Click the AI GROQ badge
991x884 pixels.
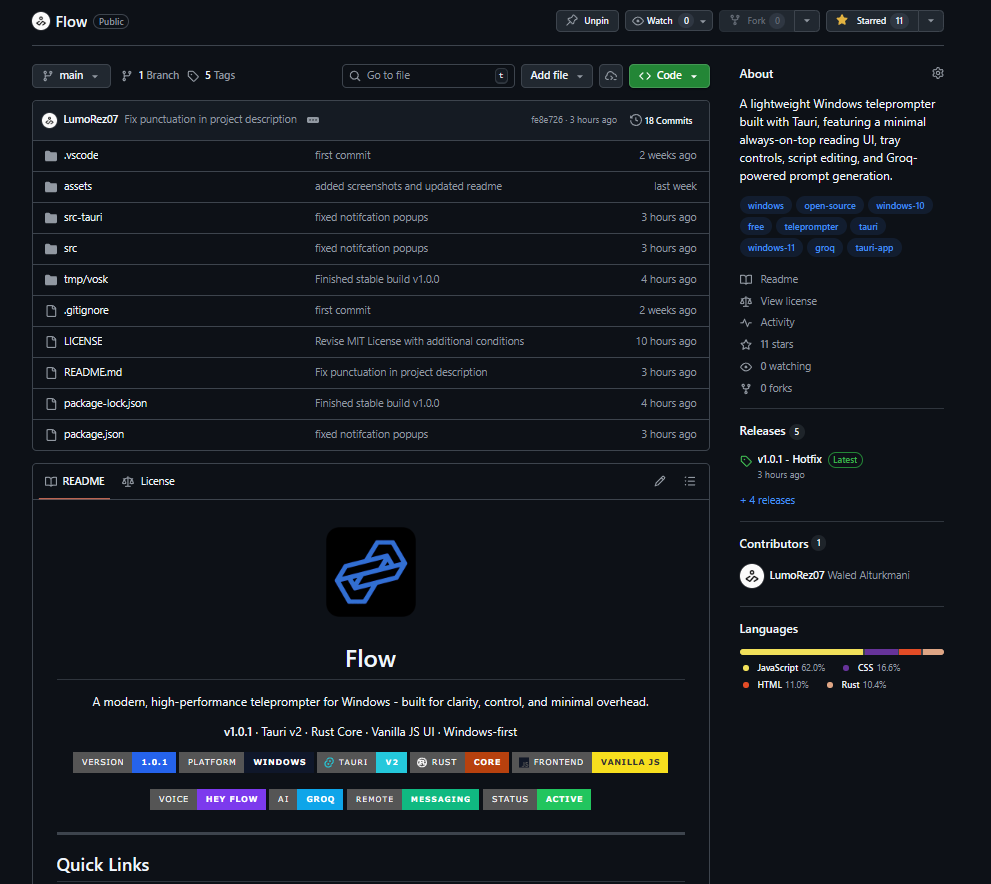[x=306, y=799]
